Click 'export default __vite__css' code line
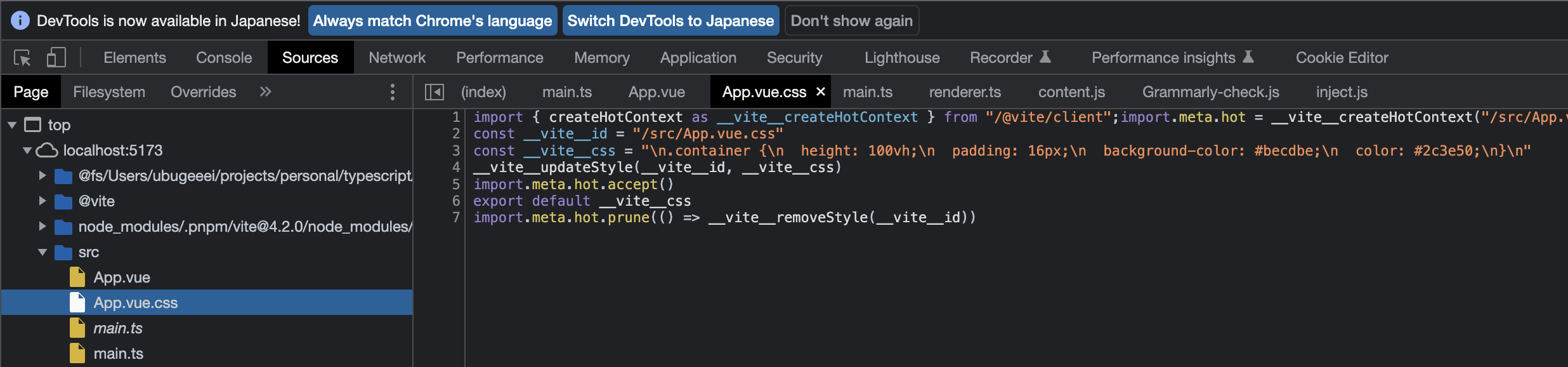 (x=582, y=201)
